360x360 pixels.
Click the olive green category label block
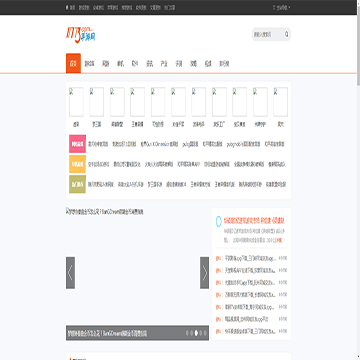pyautogui.click(x=77, y=184)
